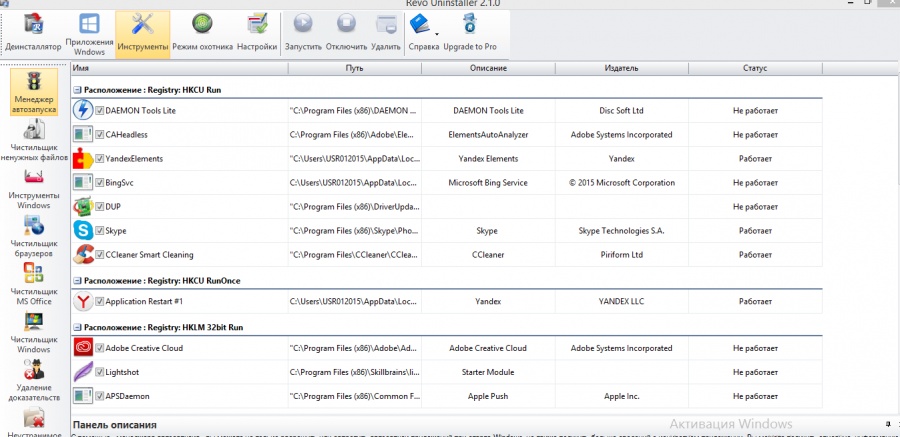Select Менеджер автозапуска in sidebar
The height and width of the screenshot is (437, 900).
tap(34, 92)
